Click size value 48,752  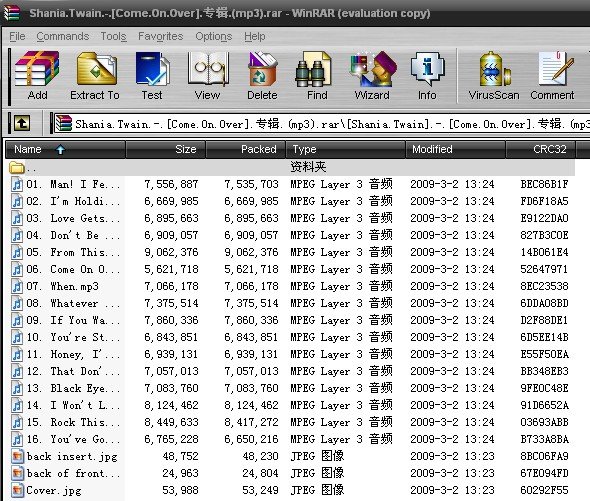coord(180,457)
